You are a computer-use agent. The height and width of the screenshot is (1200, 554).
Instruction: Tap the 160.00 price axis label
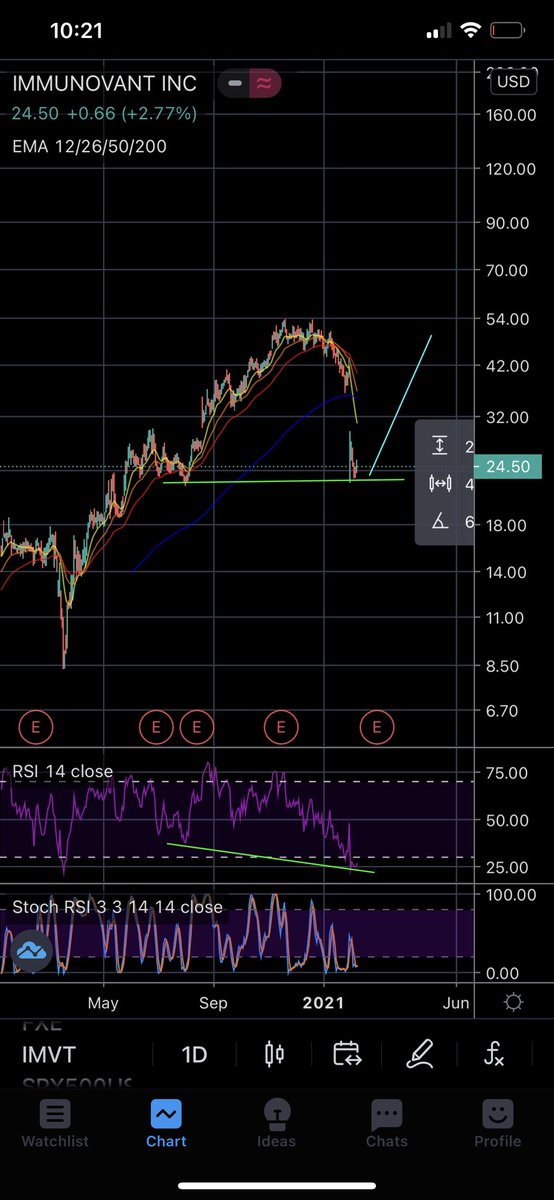(513, 115)
